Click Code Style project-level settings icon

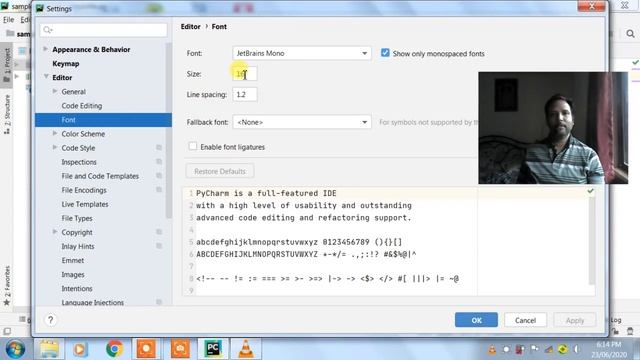pyautogui.click(x=159, y=148)
